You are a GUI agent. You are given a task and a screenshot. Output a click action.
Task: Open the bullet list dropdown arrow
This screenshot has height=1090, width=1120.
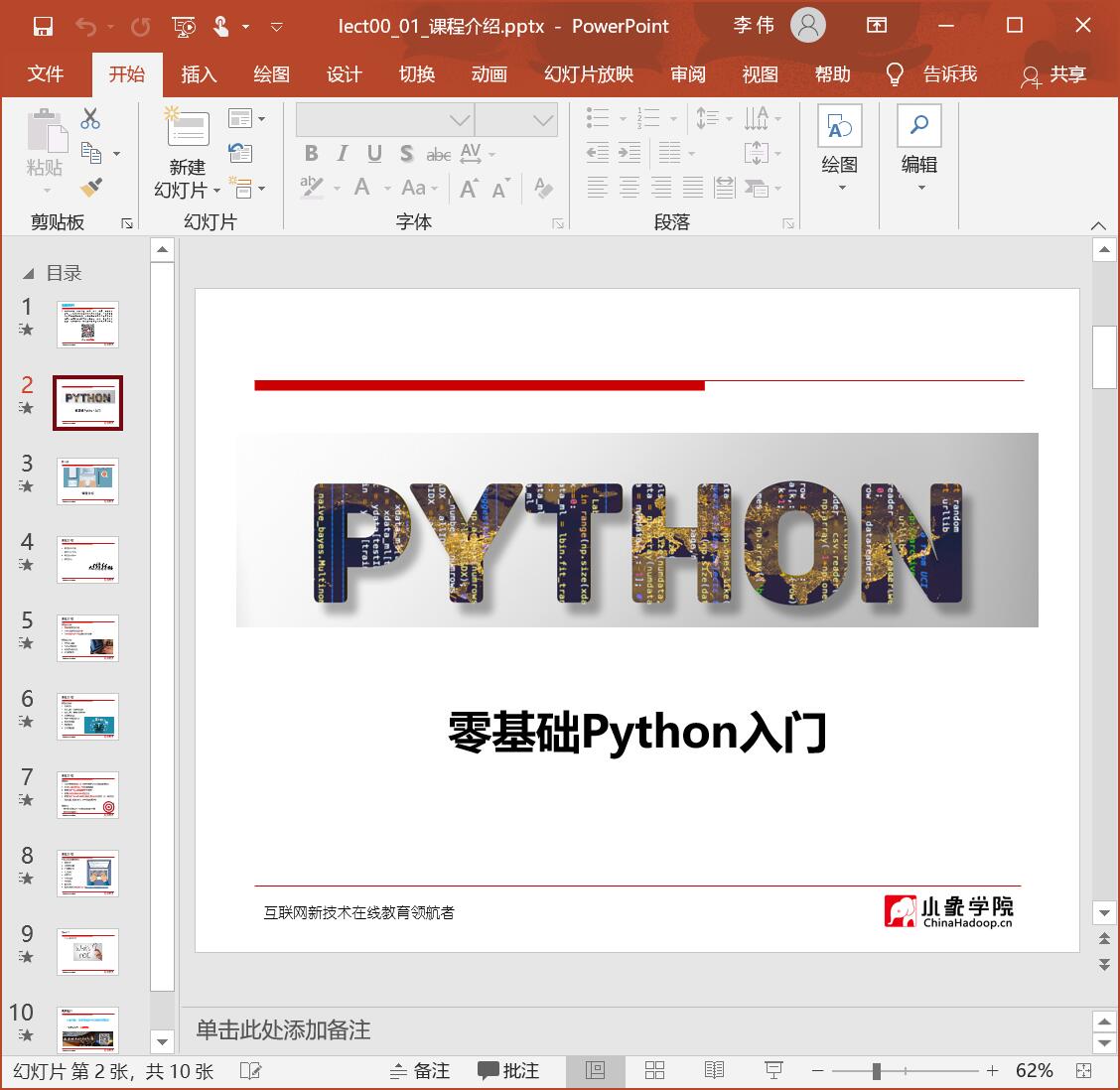click(x=624, y=117)
